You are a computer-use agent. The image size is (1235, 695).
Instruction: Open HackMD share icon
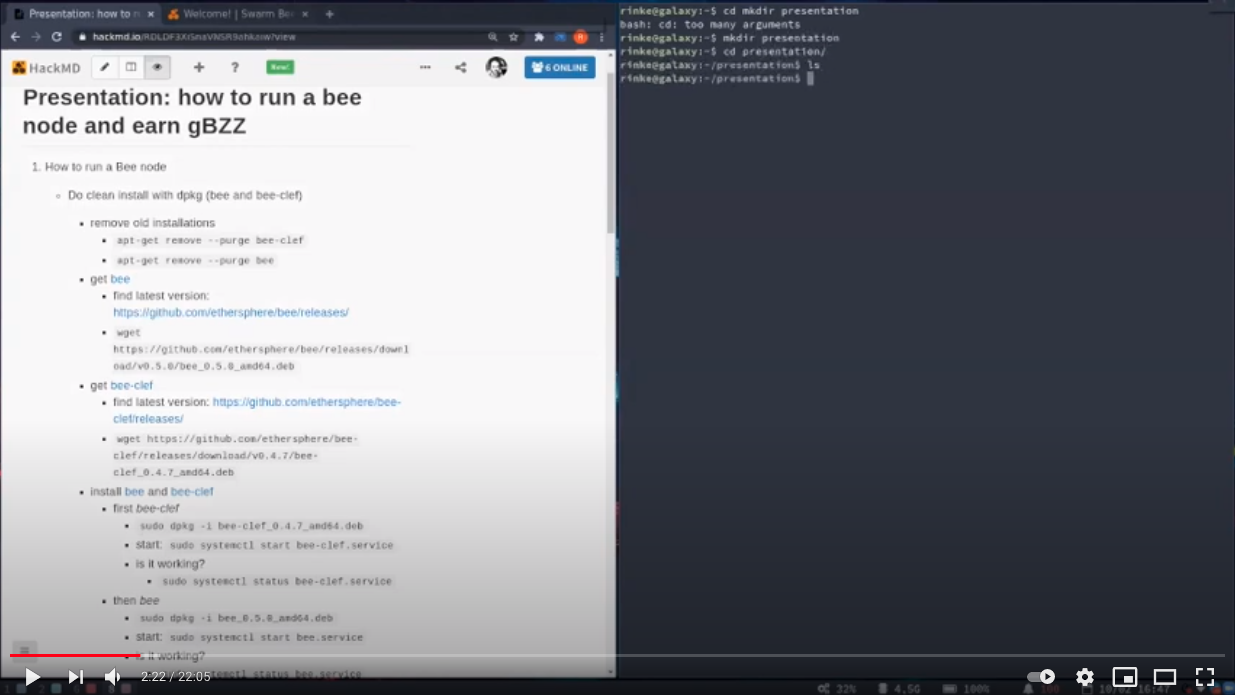tap(460, 67)
